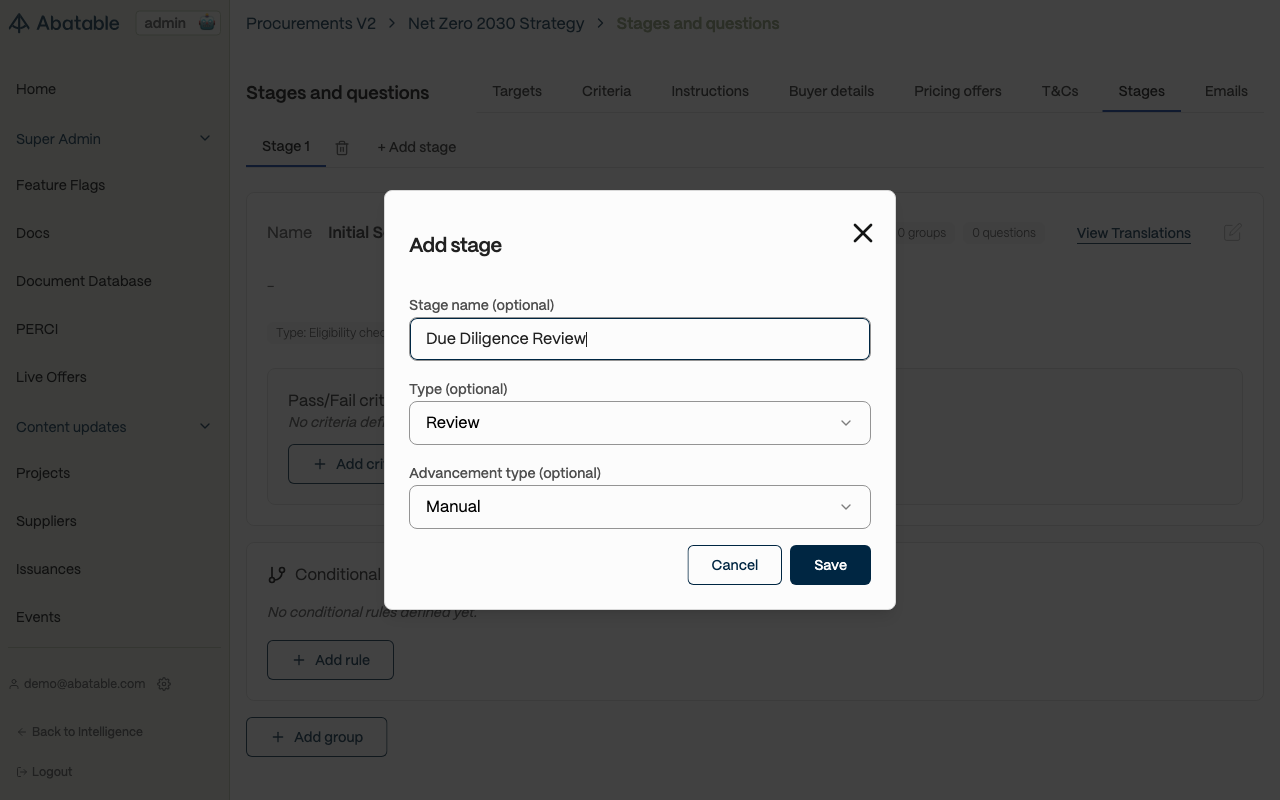Delete Stage 1 with trash icon
The image size is (1280, 800).
tap(342, 148)
